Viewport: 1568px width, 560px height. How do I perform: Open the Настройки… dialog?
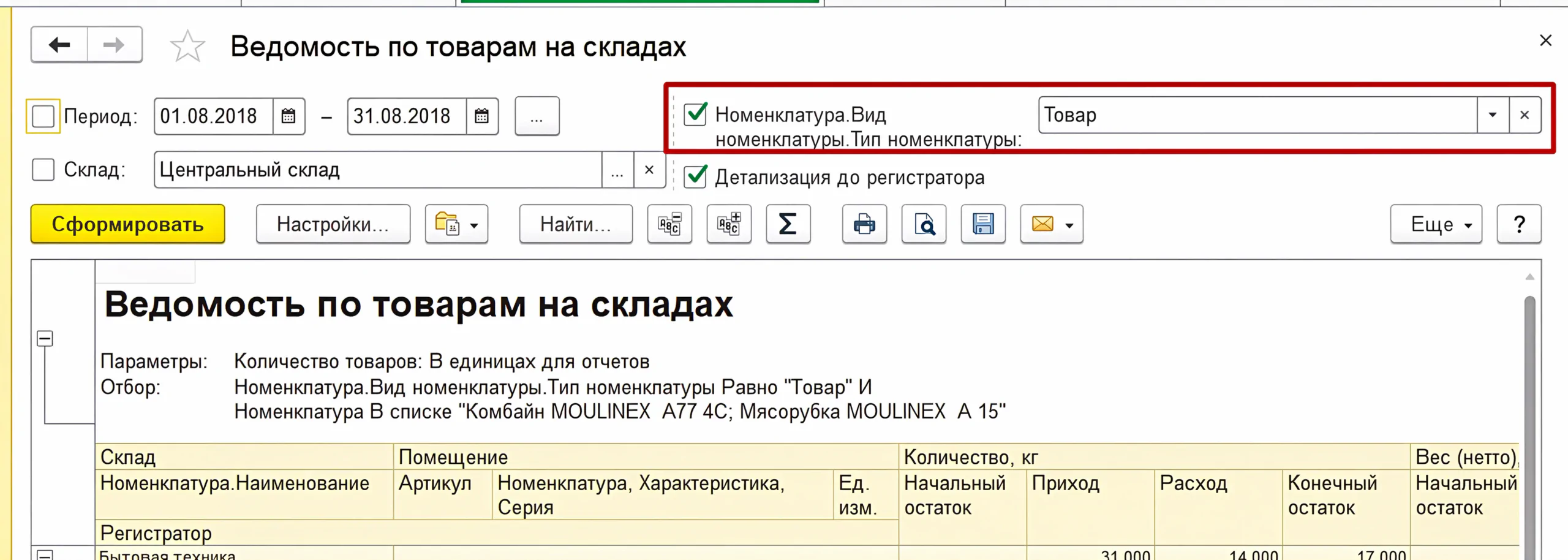[x=333, y=224]
